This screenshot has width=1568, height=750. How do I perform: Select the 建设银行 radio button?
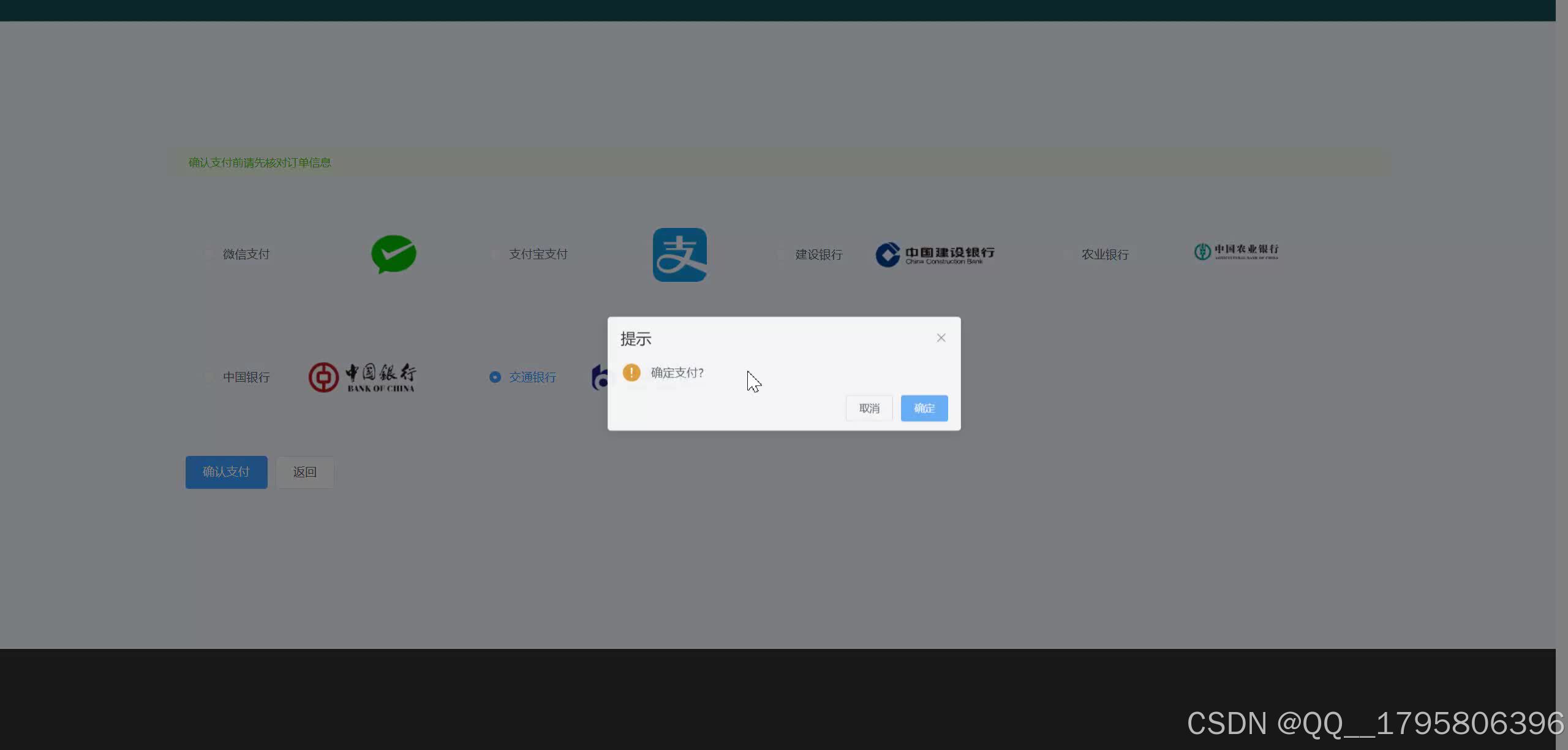780,254
